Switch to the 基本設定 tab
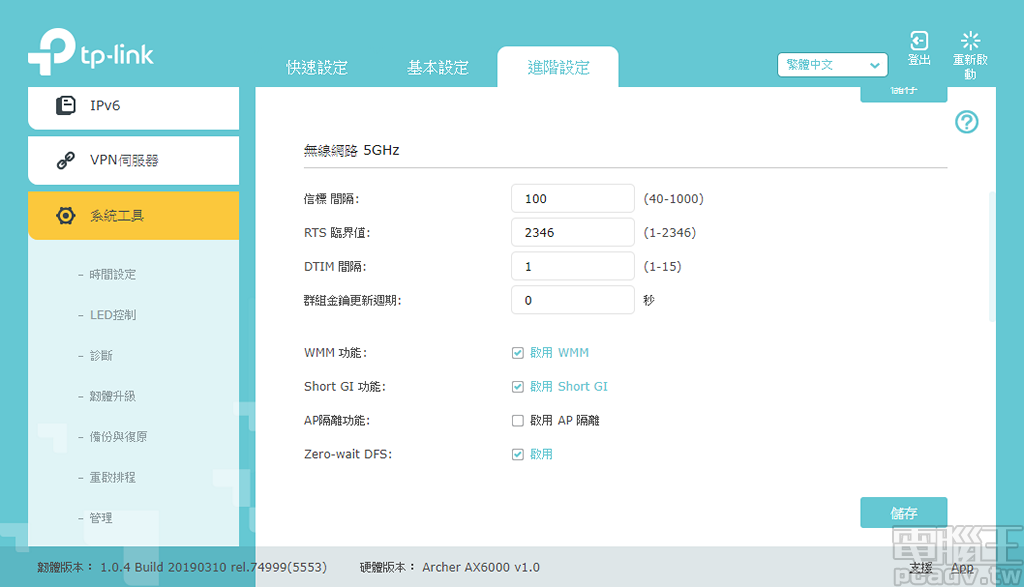 point(438,67)
